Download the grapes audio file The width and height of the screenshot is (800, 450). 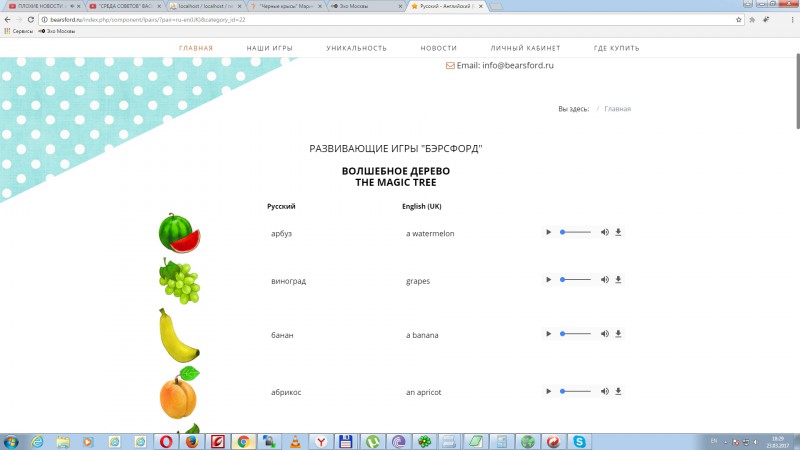pyautogui.click(x=618, y=280)
